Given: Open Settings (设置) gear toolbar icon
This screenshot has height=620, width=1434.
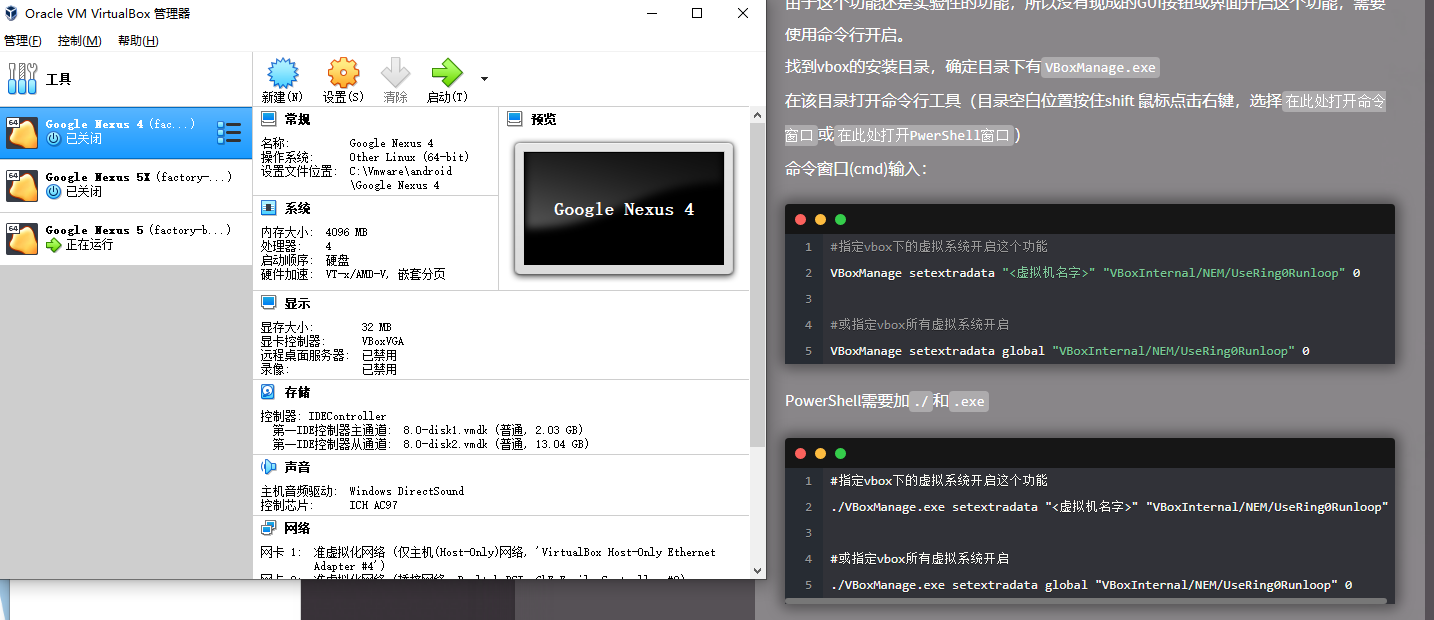Looking at the screenshot, I should (343, 73).
